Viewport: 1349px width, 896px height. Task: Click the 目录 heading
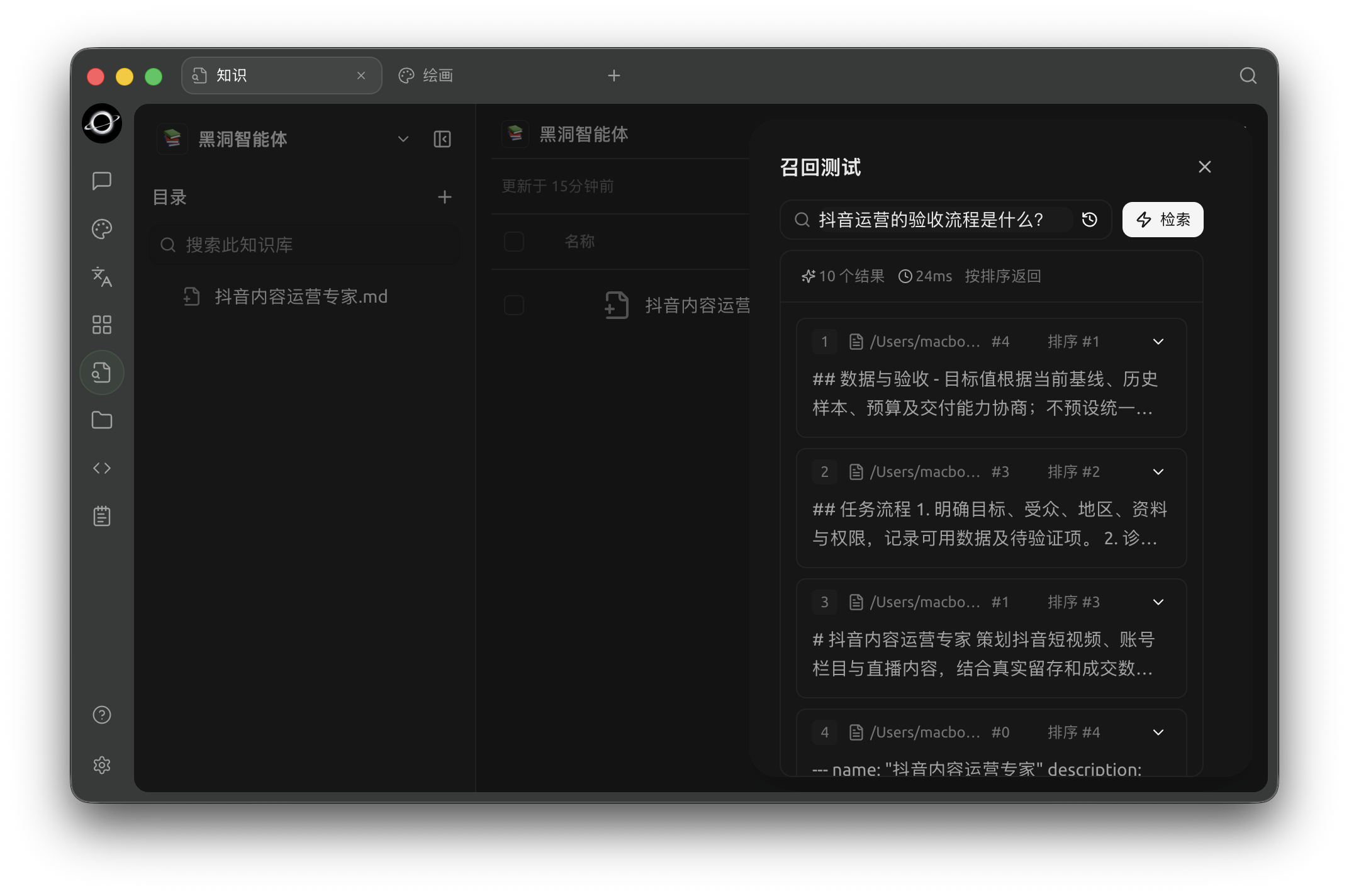[x=169, y=197]
